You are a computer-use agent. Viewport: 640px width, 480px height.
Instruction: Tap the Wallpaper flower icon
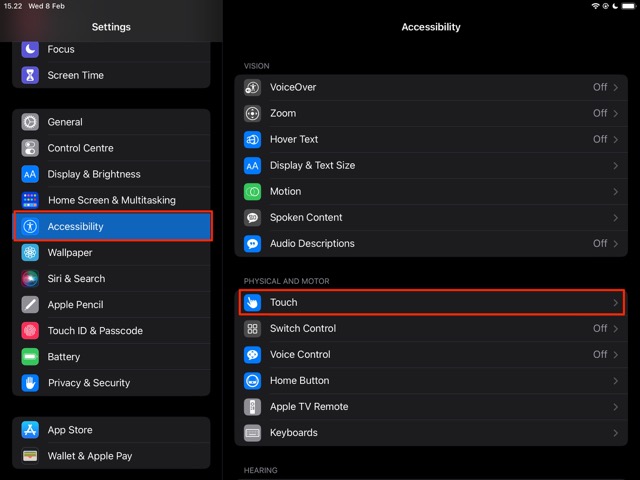point(30,253)
